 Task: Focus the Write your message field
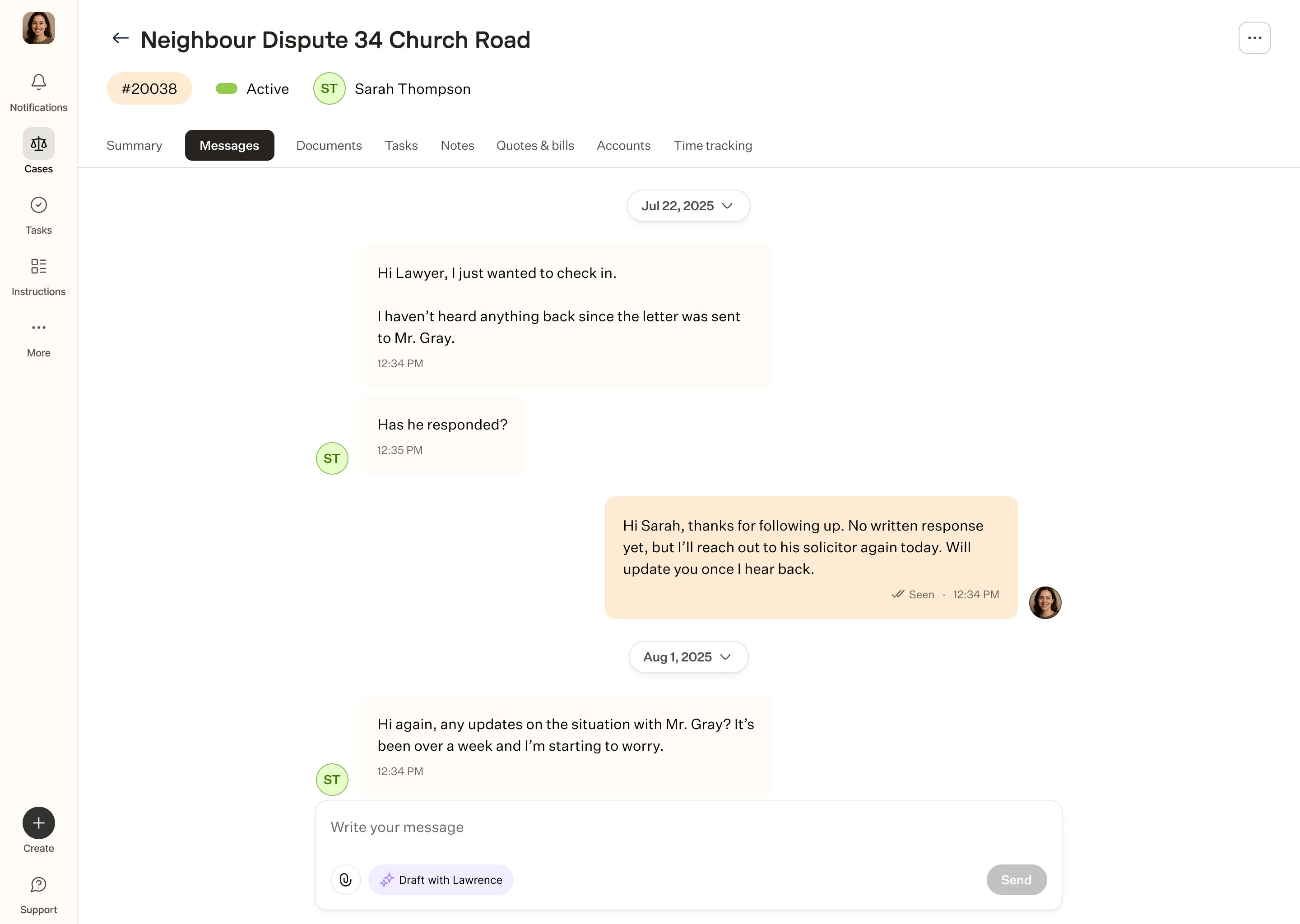pyautogui.click(x=688, y=827)
